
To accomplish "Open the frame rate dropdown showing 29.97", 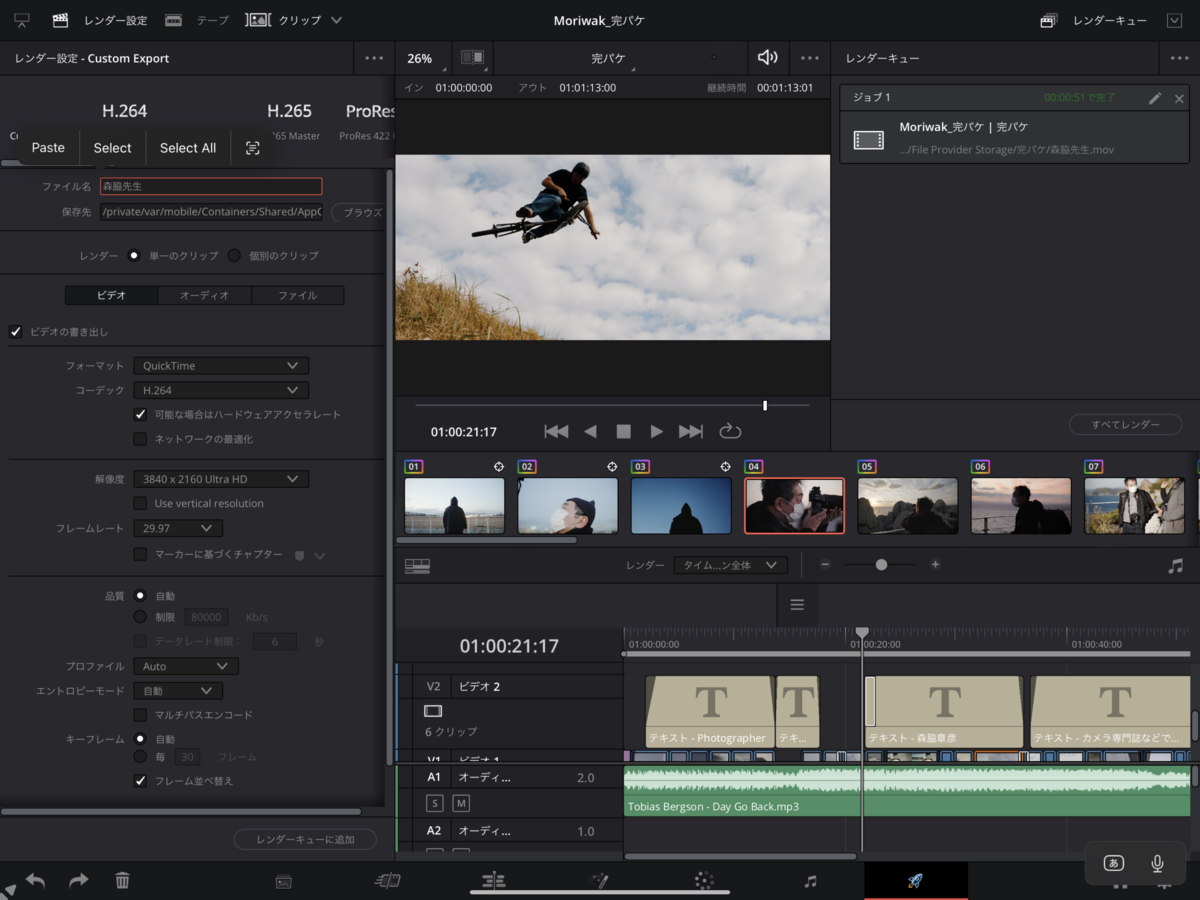I will click(177, 527).
